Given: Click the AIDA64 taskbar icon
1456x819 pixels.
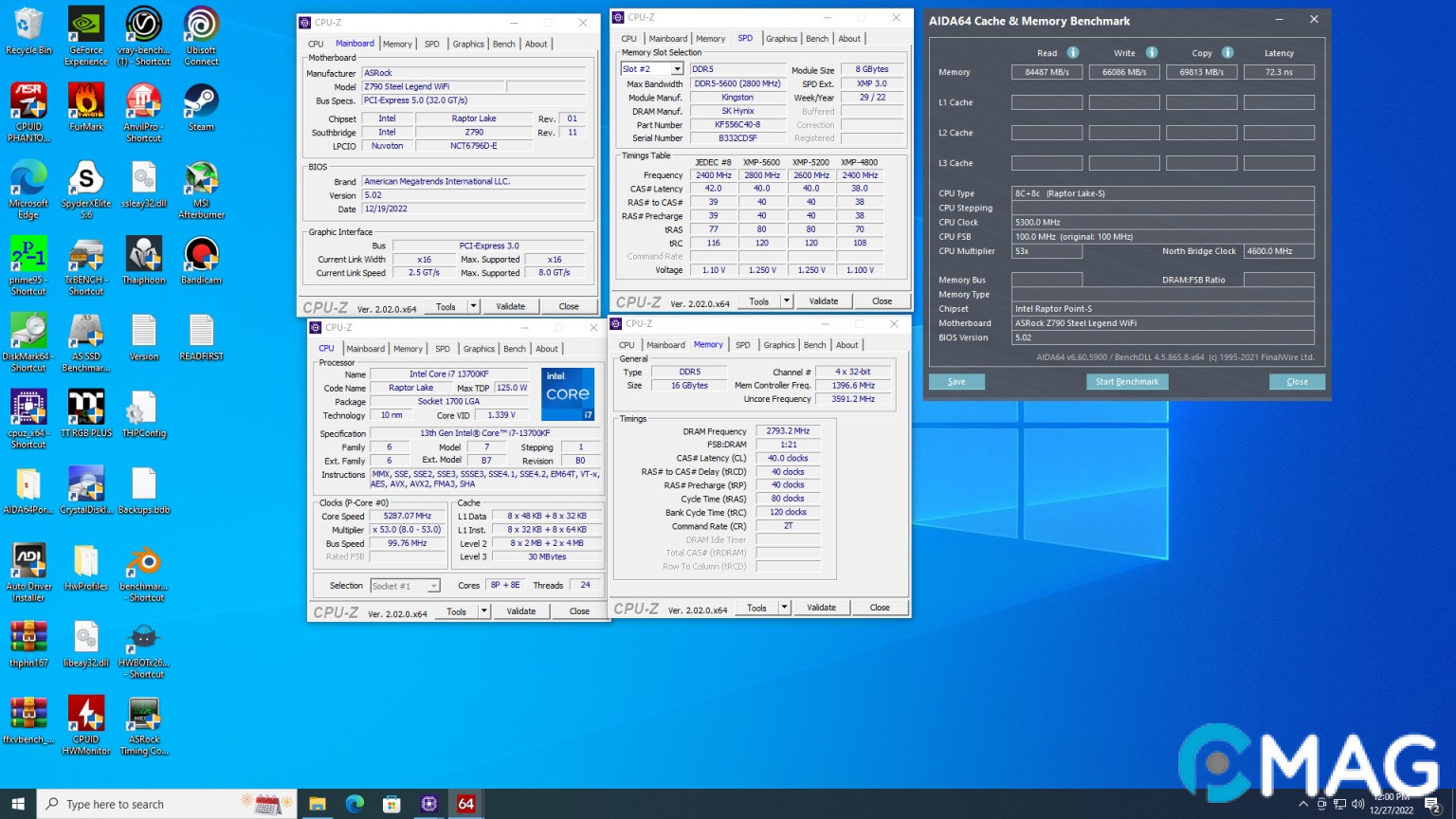Looking at the screenshot, I should pyautogui.click(x=465, y=804).
